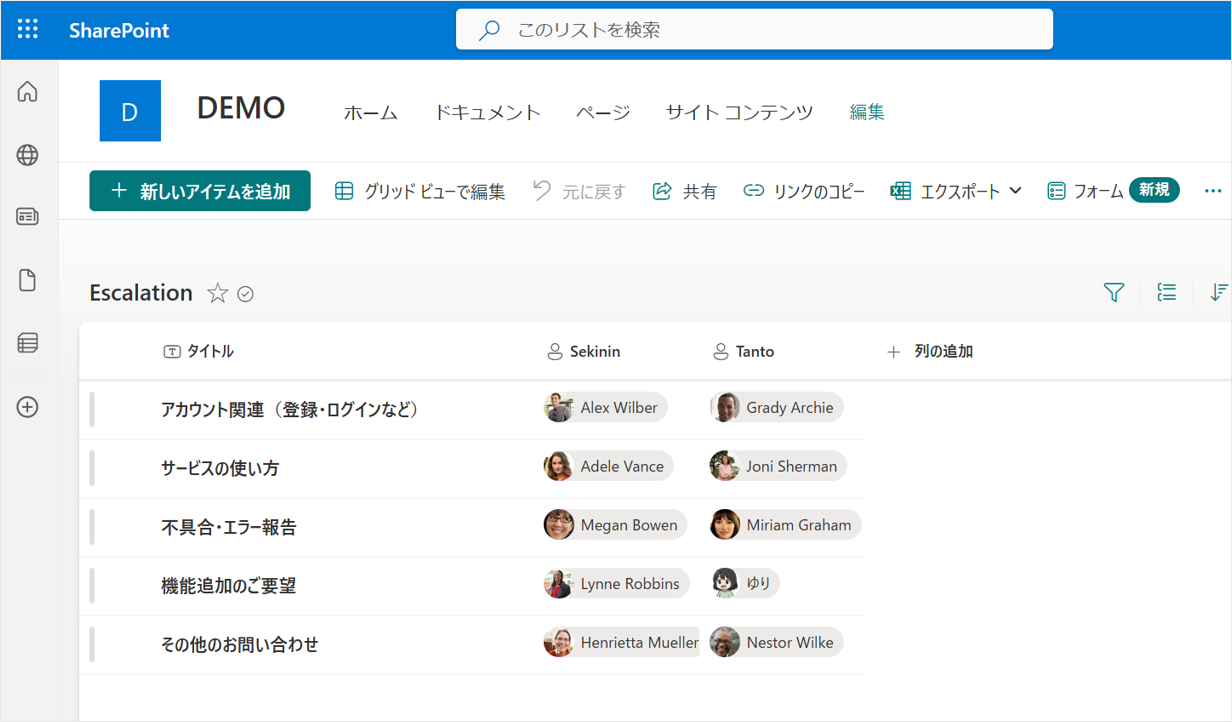Click the Home icon in left sidebar
1232x722 pixels.
[x=28, y=92]
